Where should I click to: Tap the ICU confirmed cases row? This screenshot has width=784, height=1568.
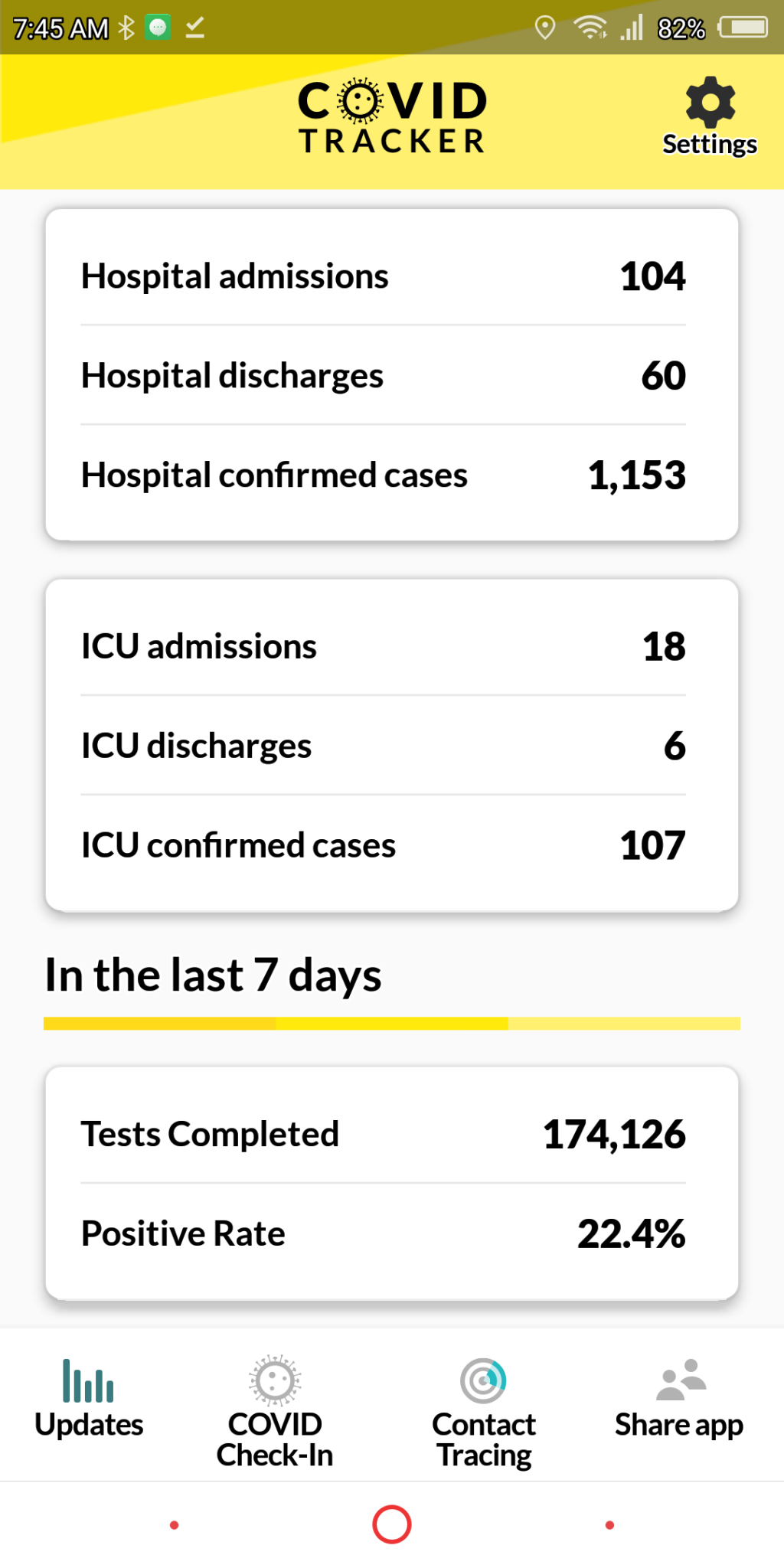click(x=383, y=846)
